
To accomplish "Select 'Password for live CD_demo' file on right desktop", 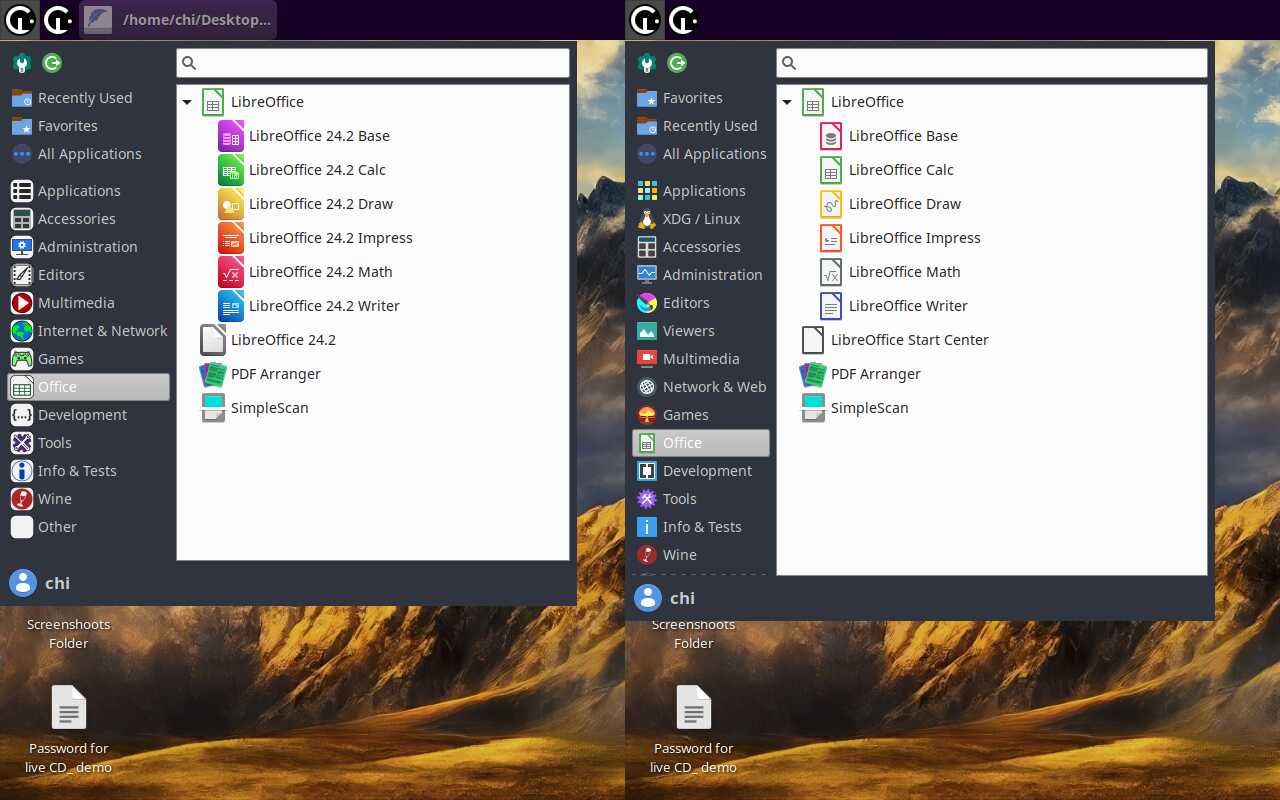I will click(694, 730).
